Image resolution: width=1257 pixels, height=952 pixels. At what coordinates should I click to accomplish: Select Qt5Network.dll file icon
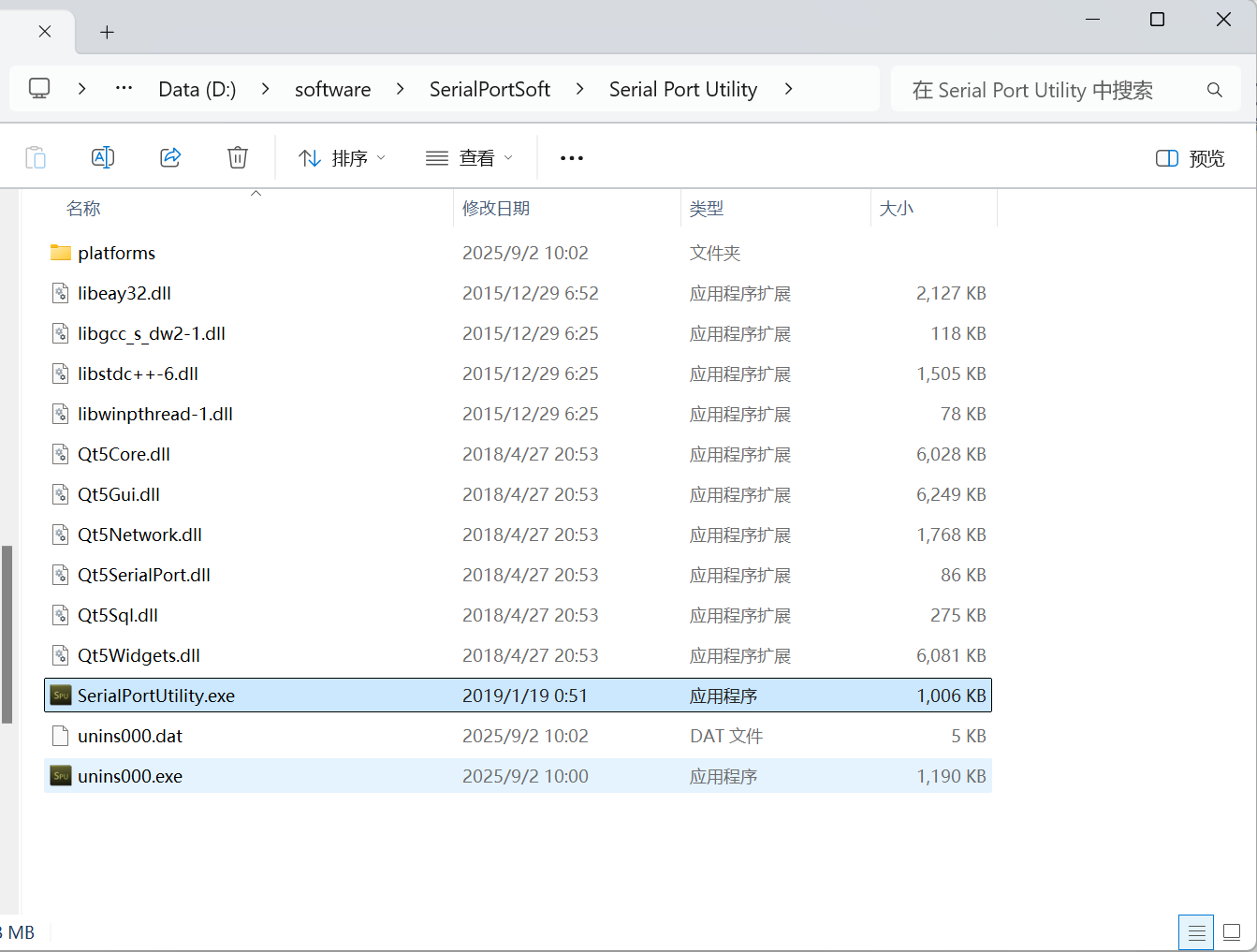pos(61,535)
